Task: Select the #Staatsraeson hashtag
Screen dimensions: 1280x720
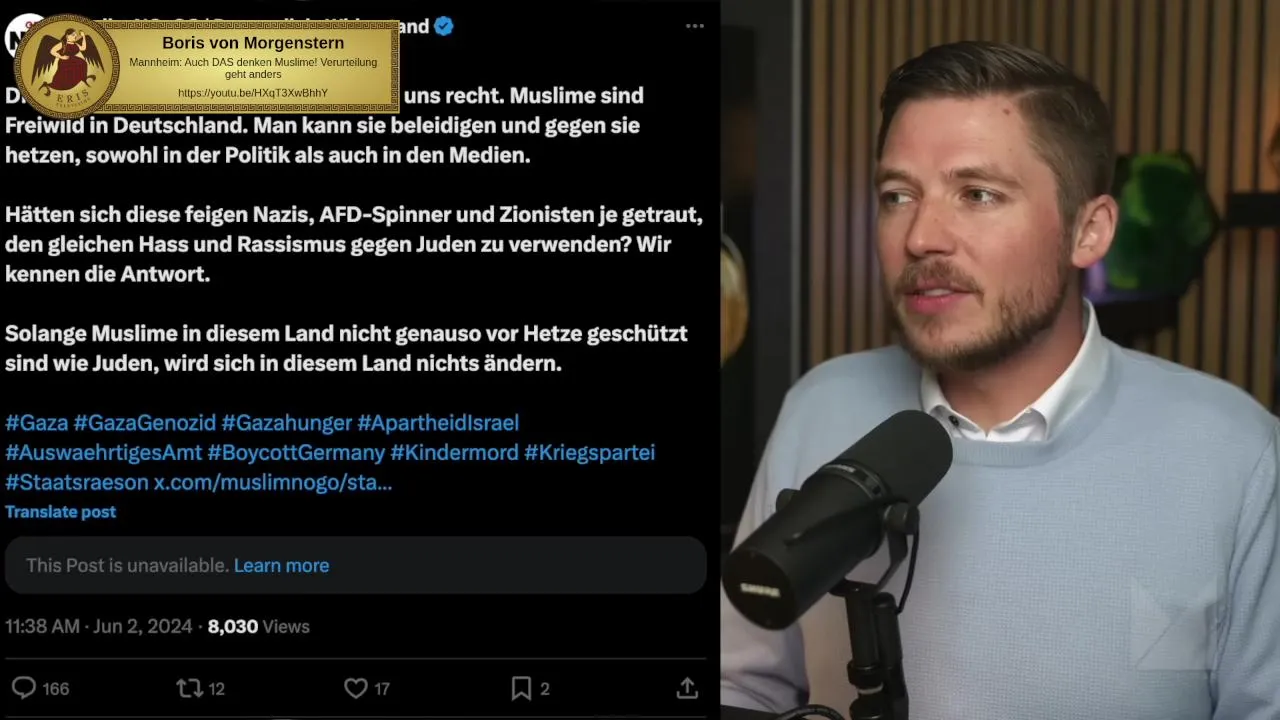Action: click(x=76, y=482)
